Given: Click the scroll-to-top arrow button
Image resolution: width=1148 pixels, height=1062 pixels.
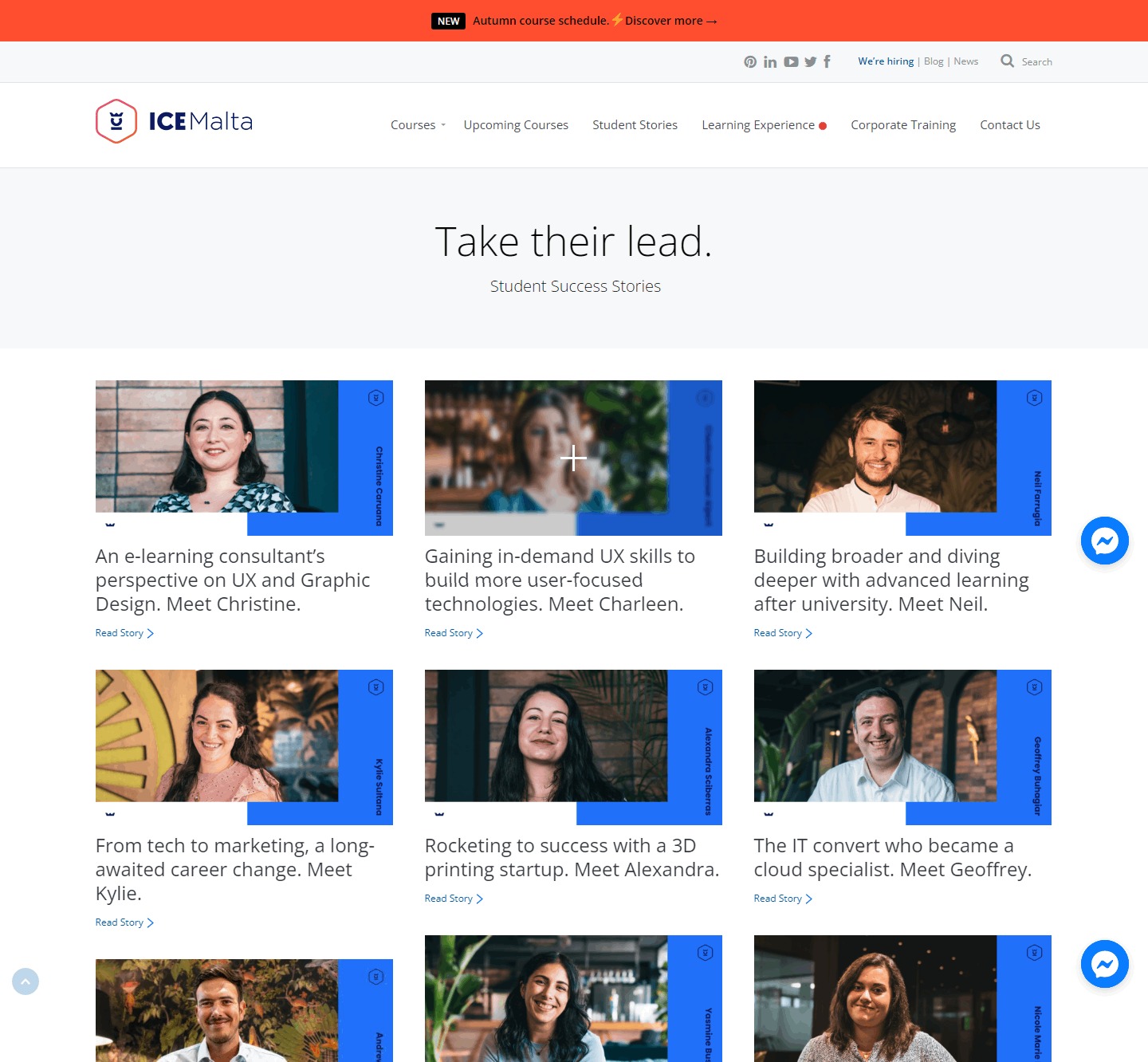Looking at the screenshot, I should coord(26,981).
